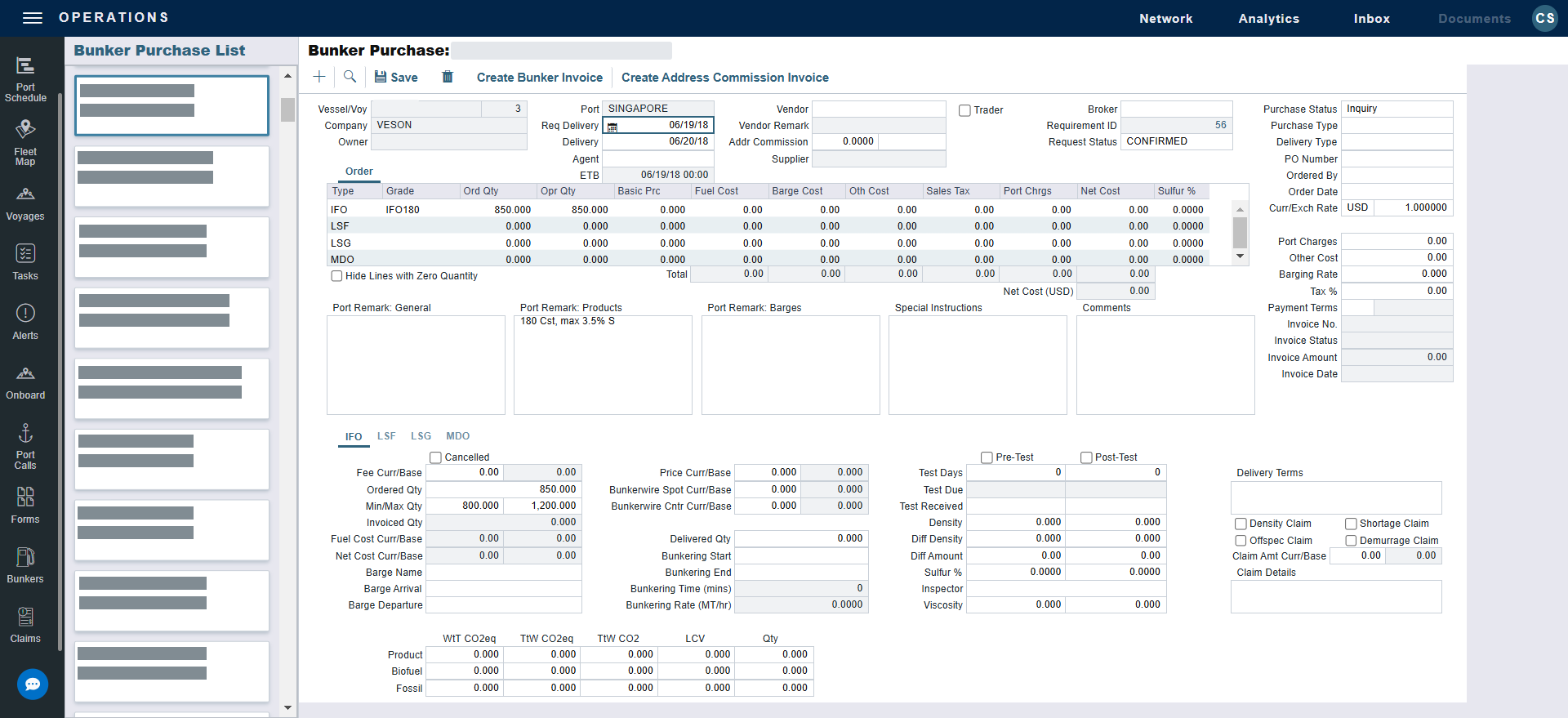Go to Analytics in top navigation
1568x718 pixels.
1268,18
